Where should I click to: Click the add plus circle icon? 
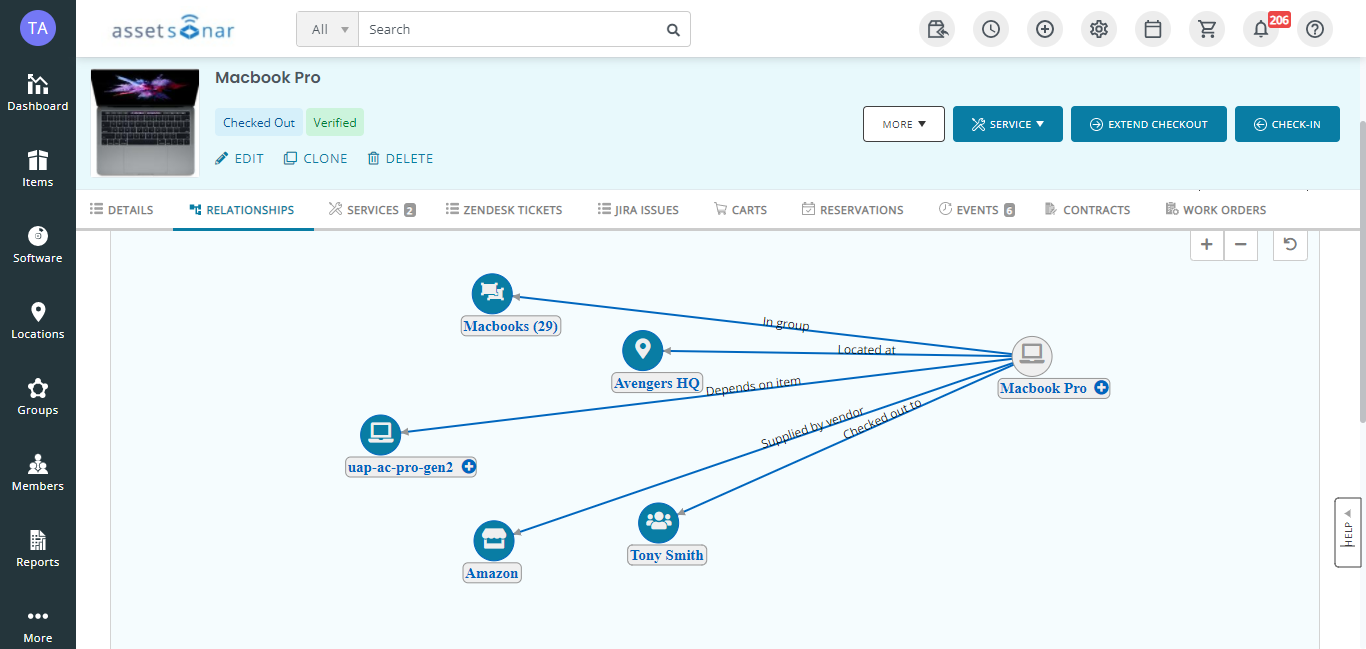click(1045, 29)
